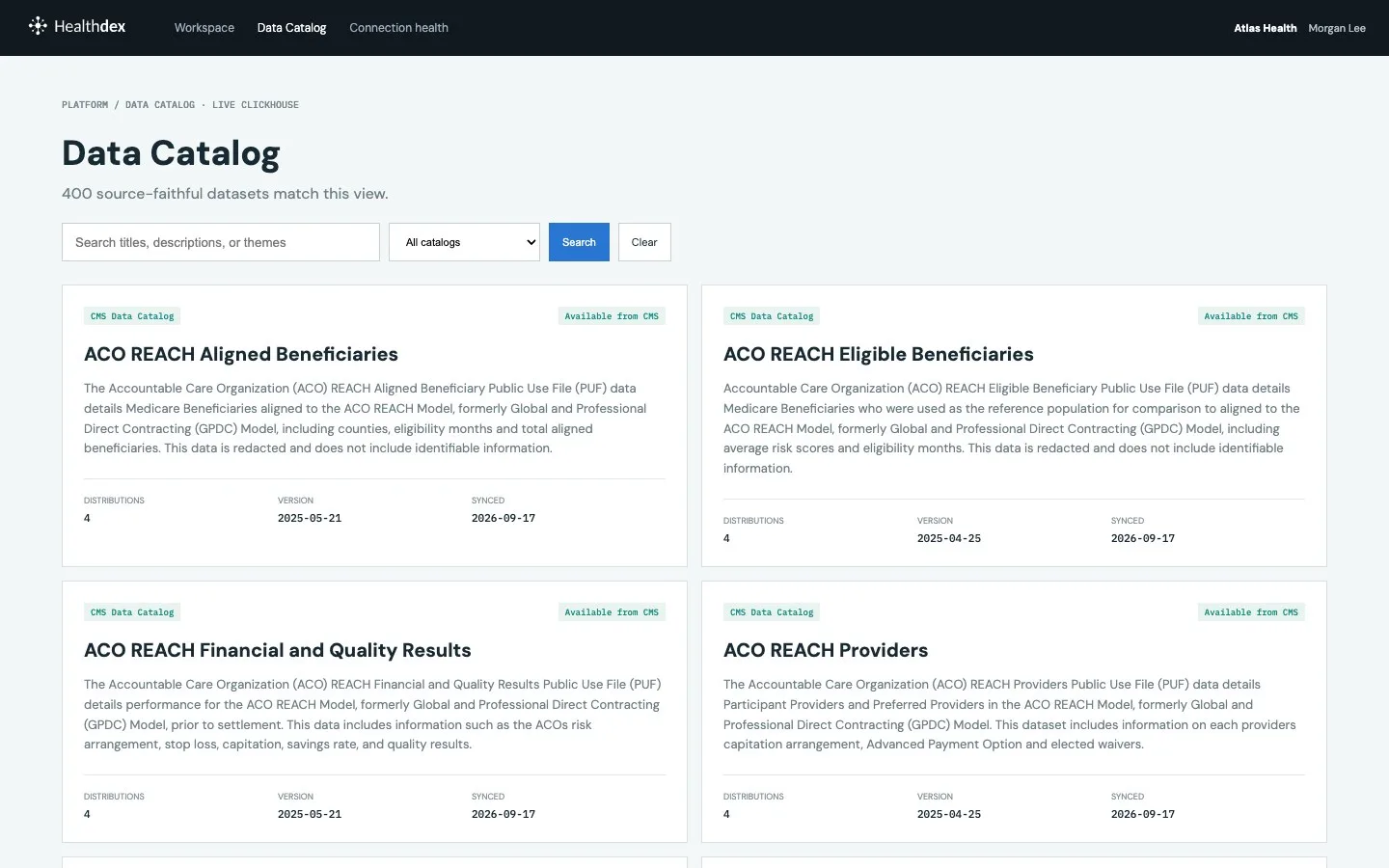This screenshot has width=1389, height=868.
Task: Click Available from CMS badge on Aligned Beneficiaries card
Action: pos(612,316)
